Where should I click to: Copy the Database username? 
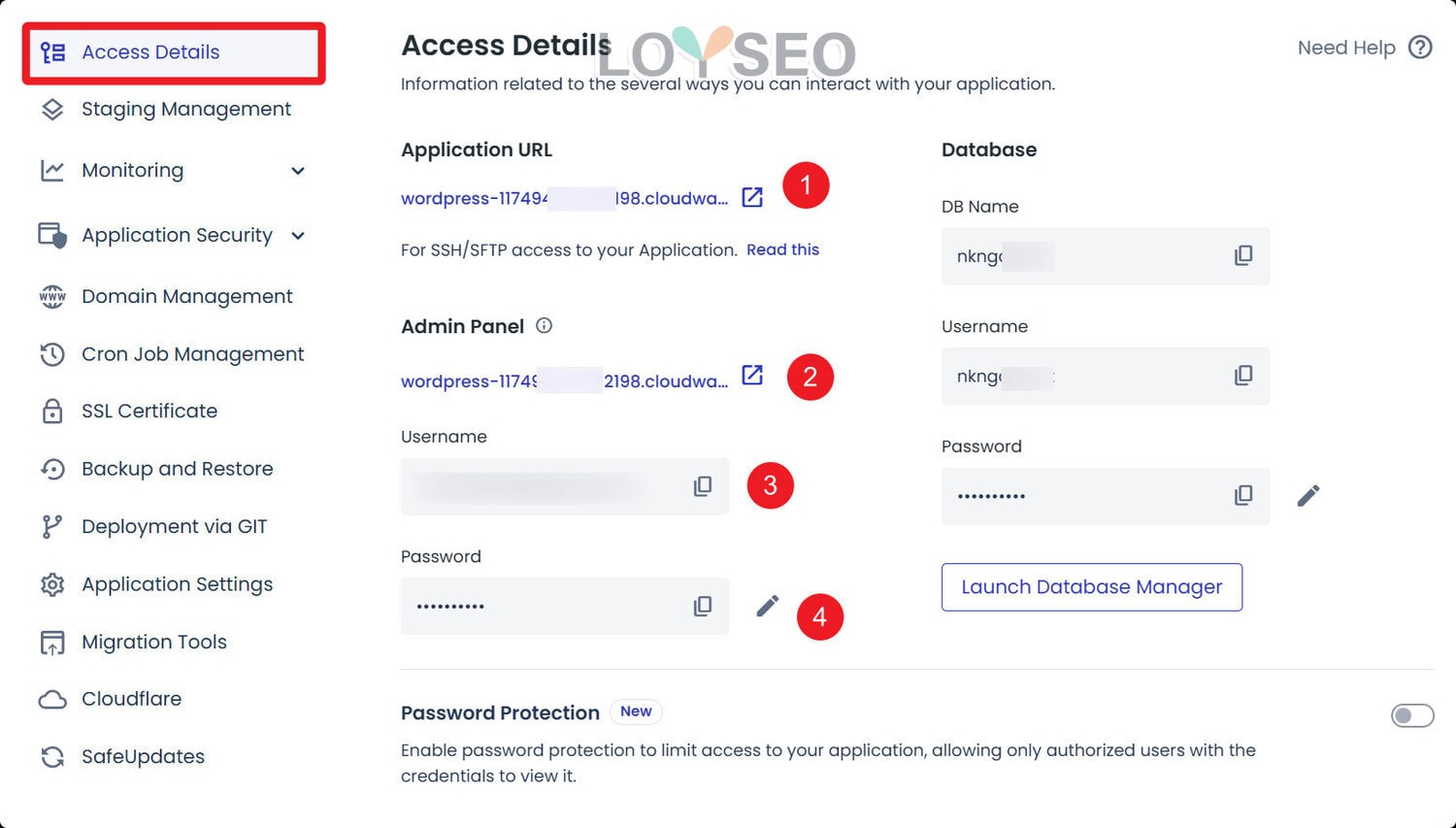pos(1243,376)
